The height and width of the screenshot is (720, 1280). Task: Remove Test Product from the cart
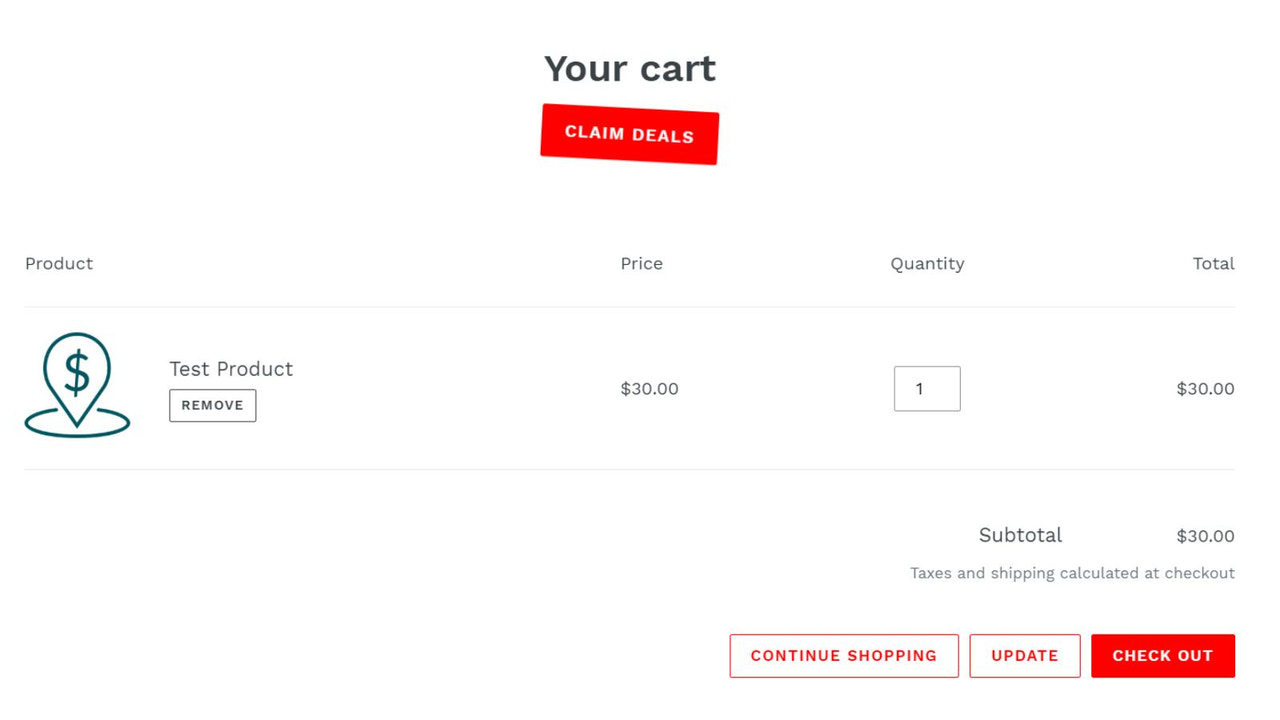(212, 405)
